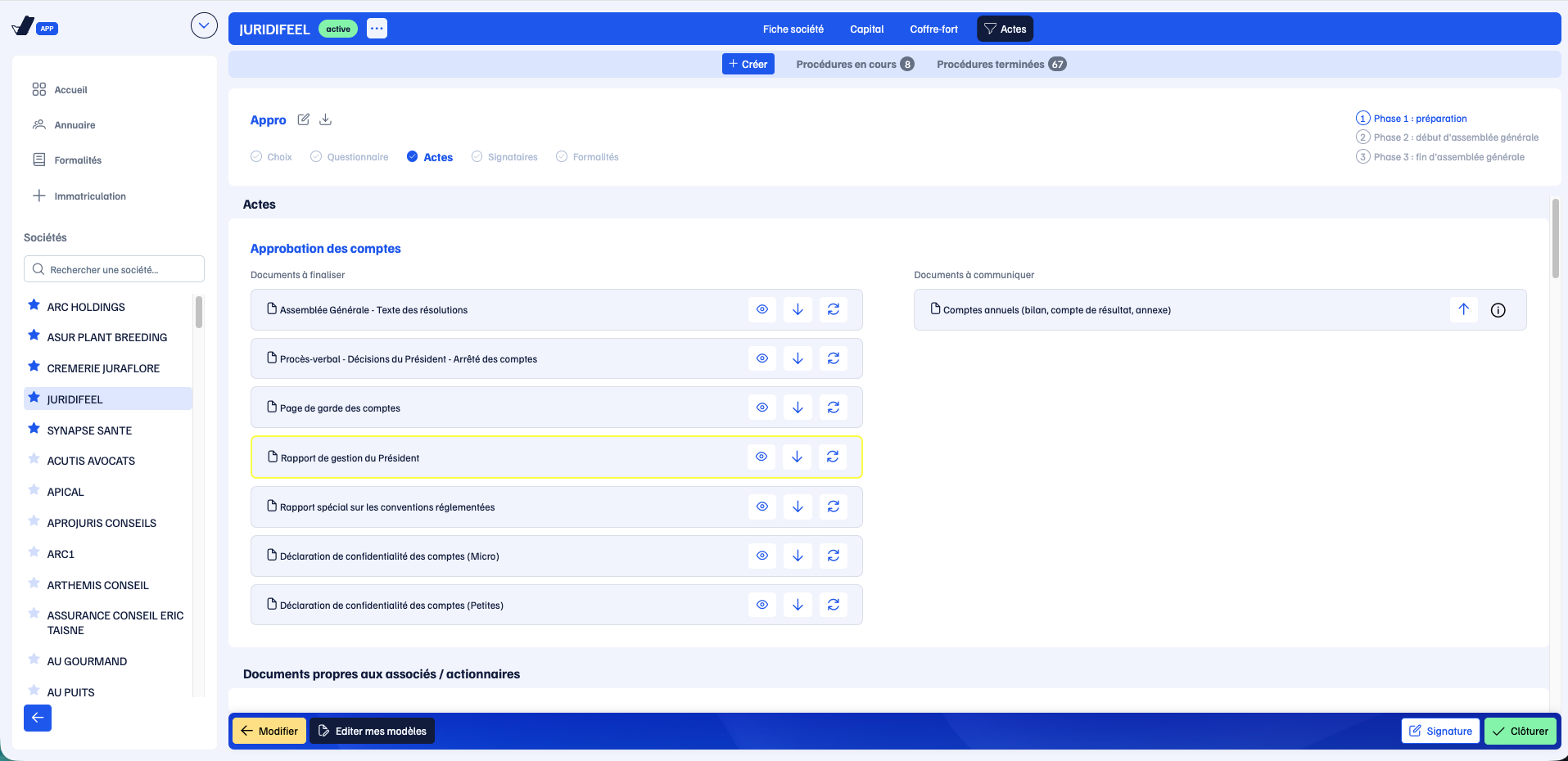Viewport: 1568px width, 761px height.
Task: Click the edit pencil icon next to Appro
Action: tap(304, 119)
